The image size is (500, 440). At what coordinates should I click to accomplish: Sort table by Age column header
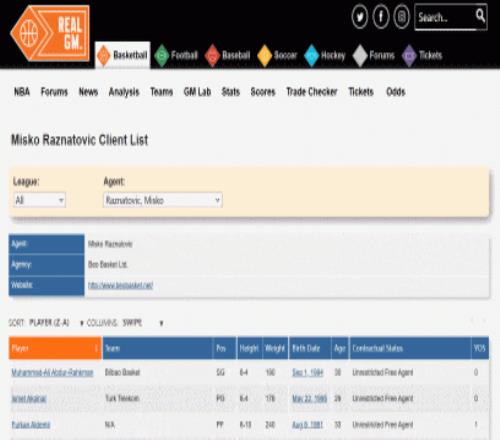340,348
